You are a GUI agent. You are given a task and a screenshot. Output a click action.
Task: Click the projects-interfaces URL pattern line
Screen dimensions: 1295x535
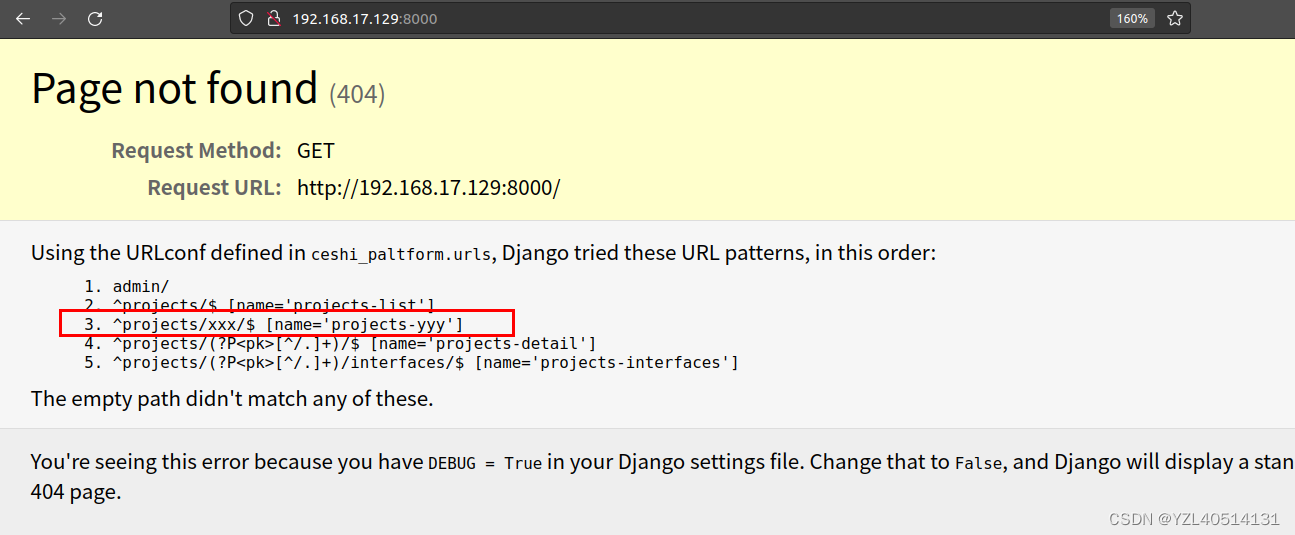[425, 362]
